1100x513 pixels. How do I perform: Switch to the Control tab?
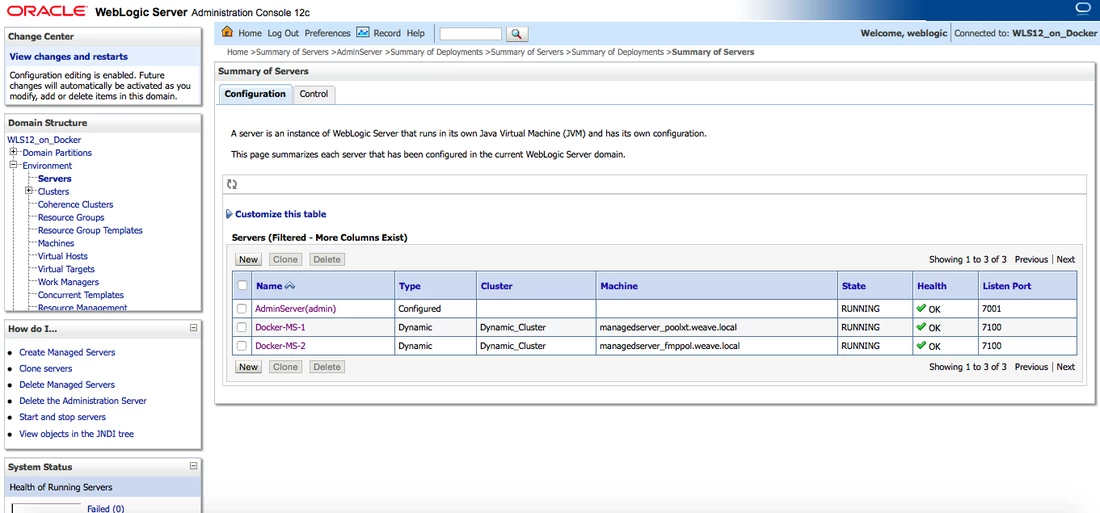click(314, 94)
